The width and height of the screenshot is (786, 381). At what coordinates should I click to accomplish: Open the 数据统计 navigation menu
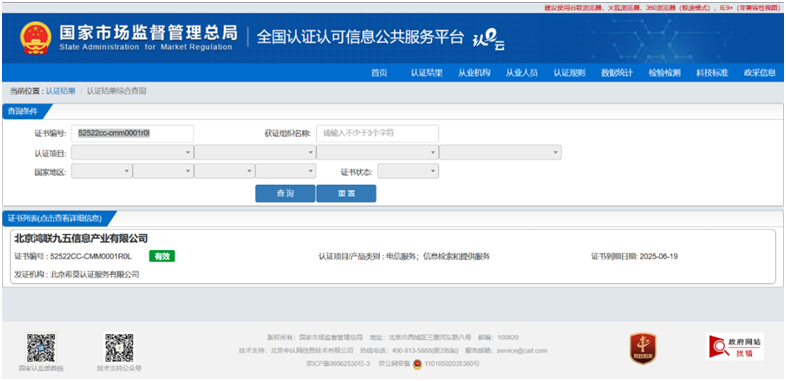point(617,73)
